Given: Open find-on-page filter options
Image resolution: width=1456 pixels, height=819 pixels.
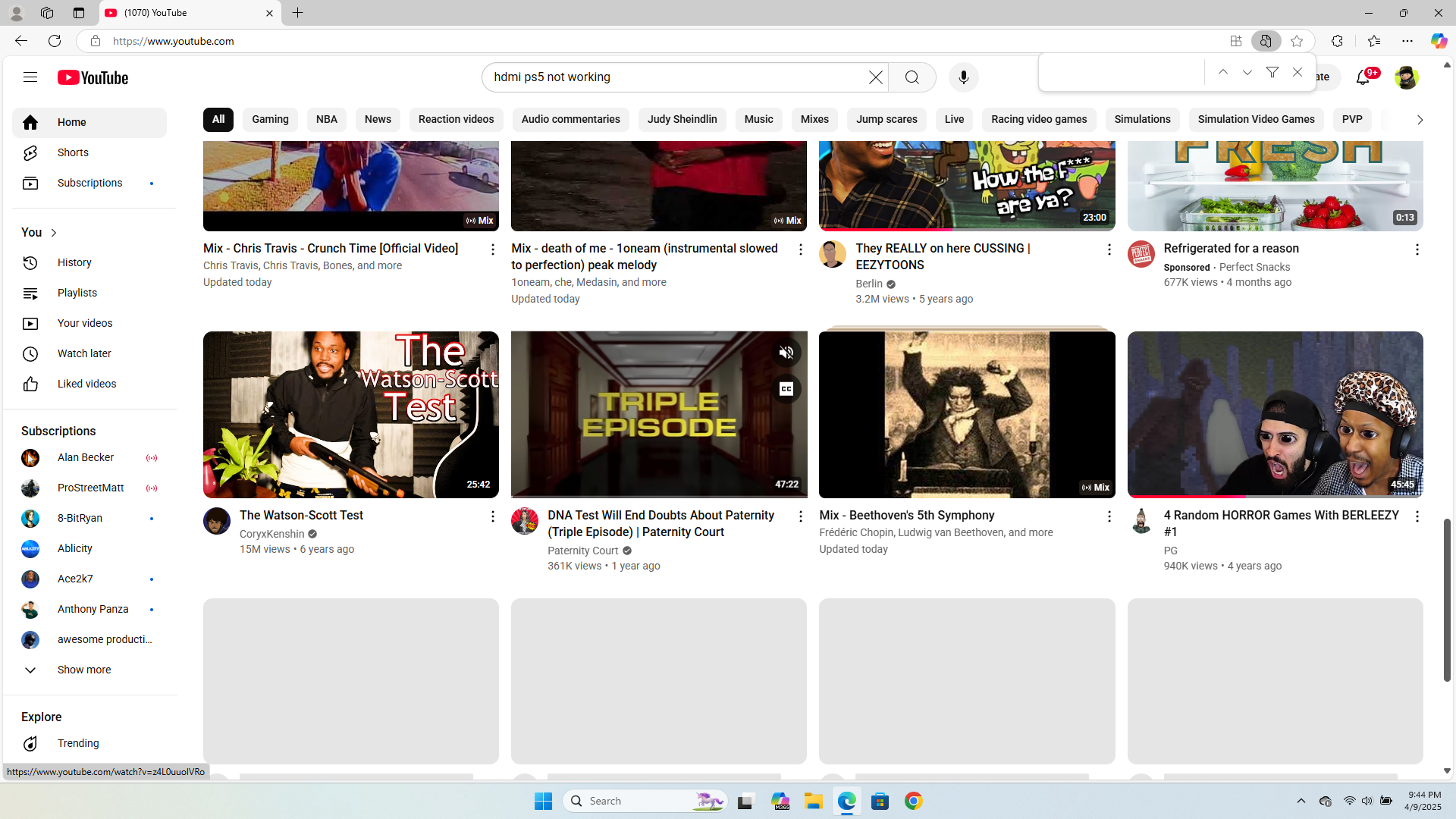Looking at the screenshot, I should [x=1272, y=73].
